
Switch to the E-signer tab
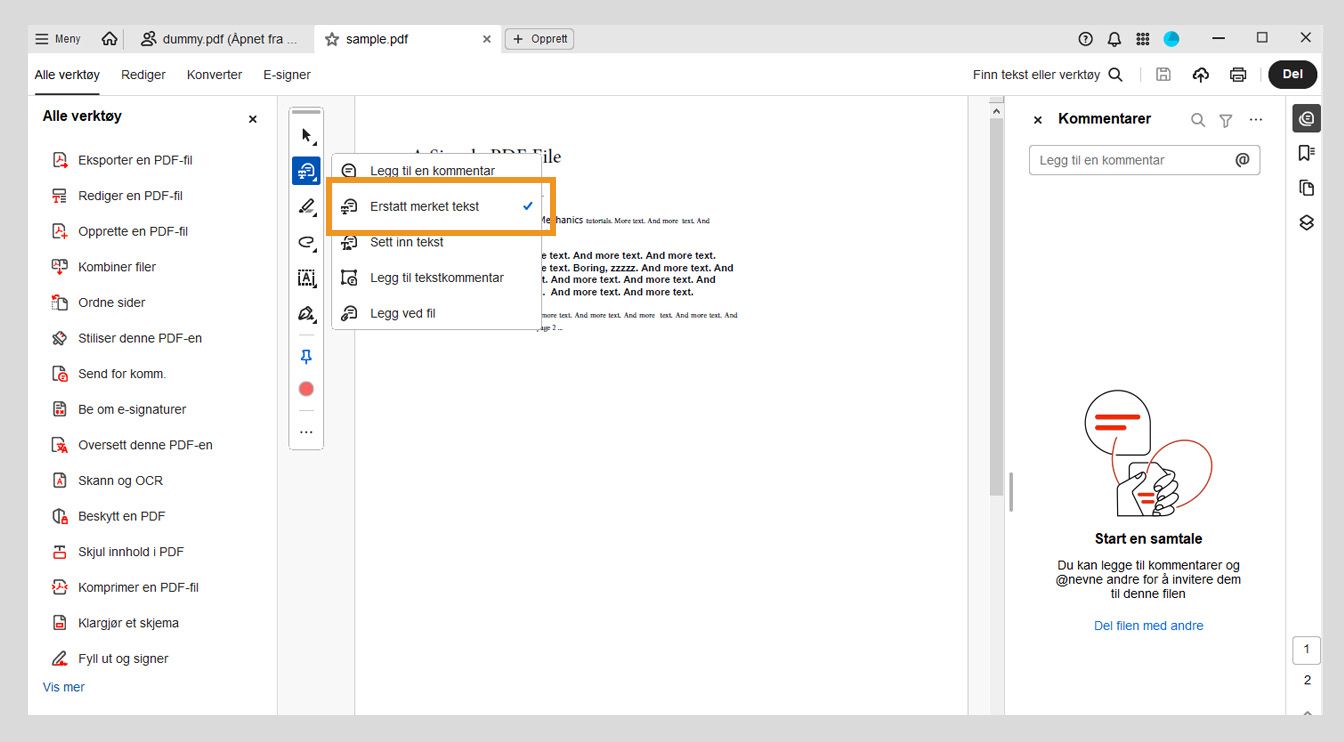pyautogui.click(x=287, y=75)
